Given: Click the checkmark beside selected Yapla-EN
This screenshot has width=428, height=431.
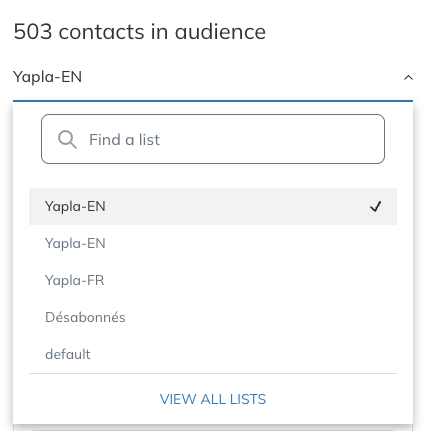Looking at the screenshot, I should click(x=375, y=207).
